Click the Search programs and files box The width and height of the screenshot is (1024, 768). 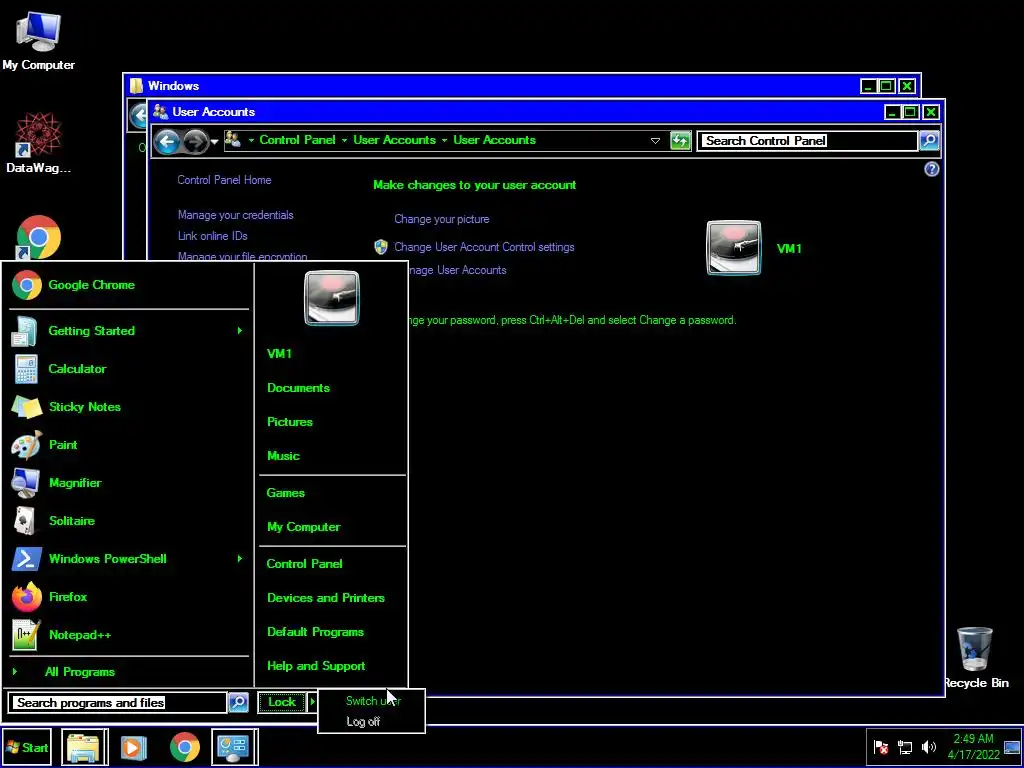[x=118, y=703]
